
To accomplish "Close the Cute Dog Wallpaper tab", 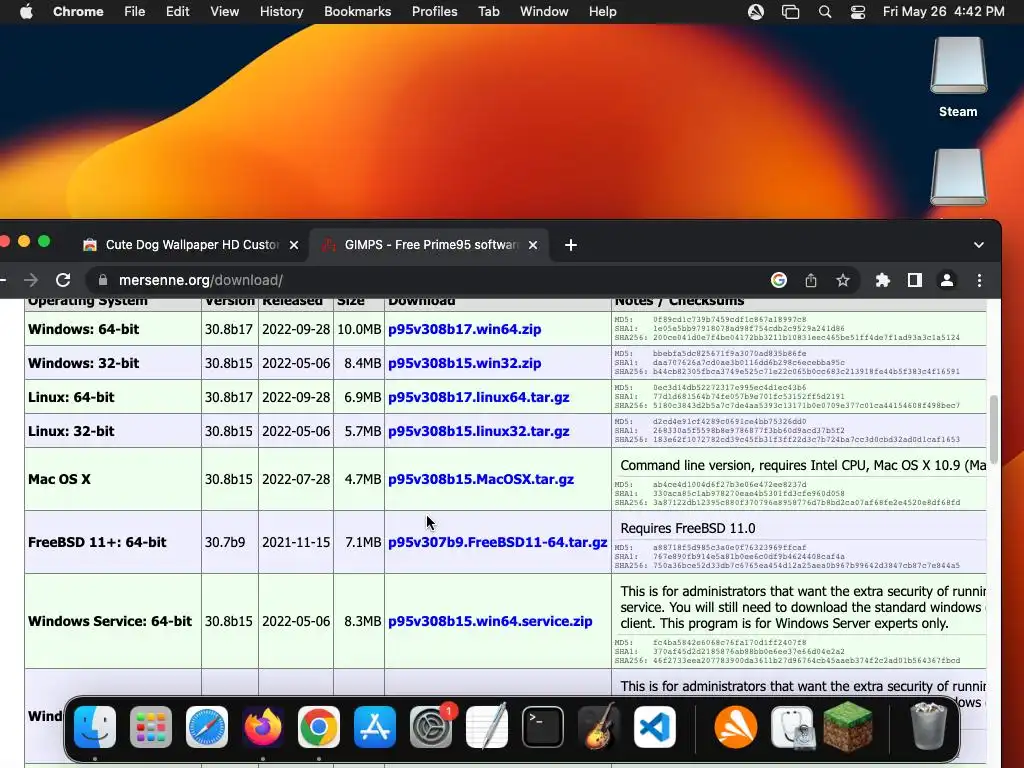I will [x=294, y=245].
